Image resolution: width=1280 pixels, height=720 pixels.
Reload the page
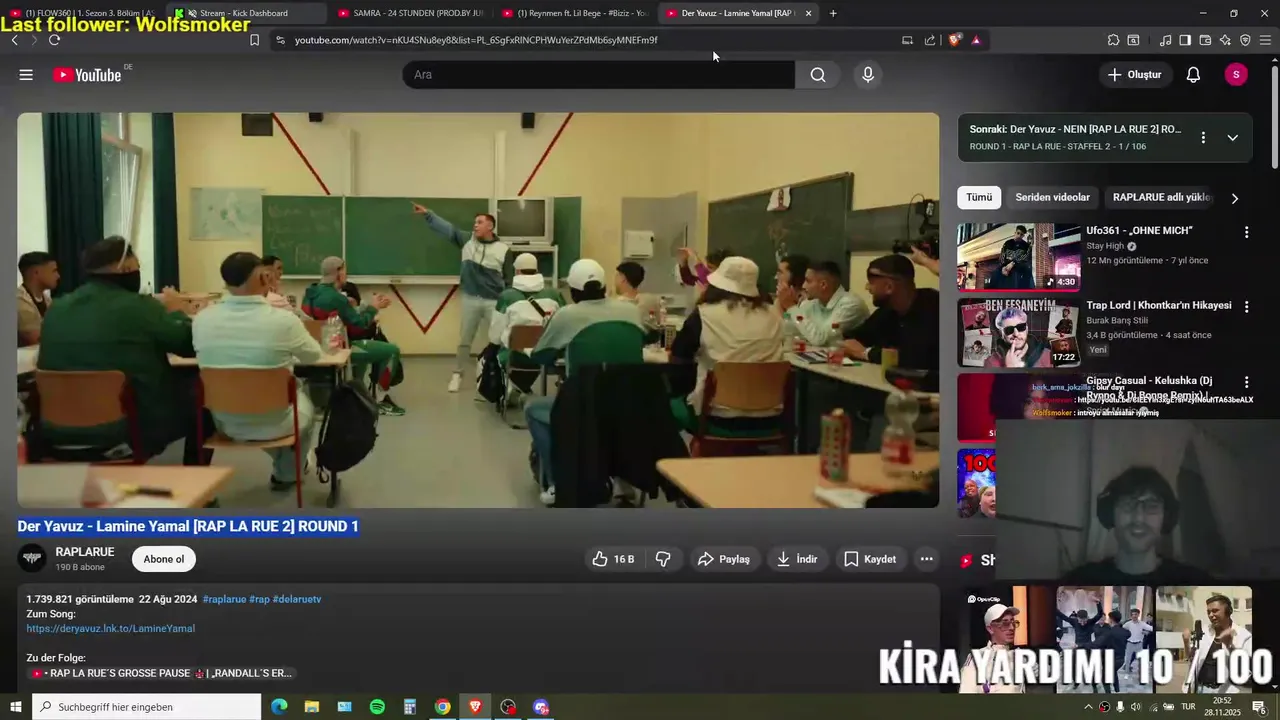click(54, 40)
